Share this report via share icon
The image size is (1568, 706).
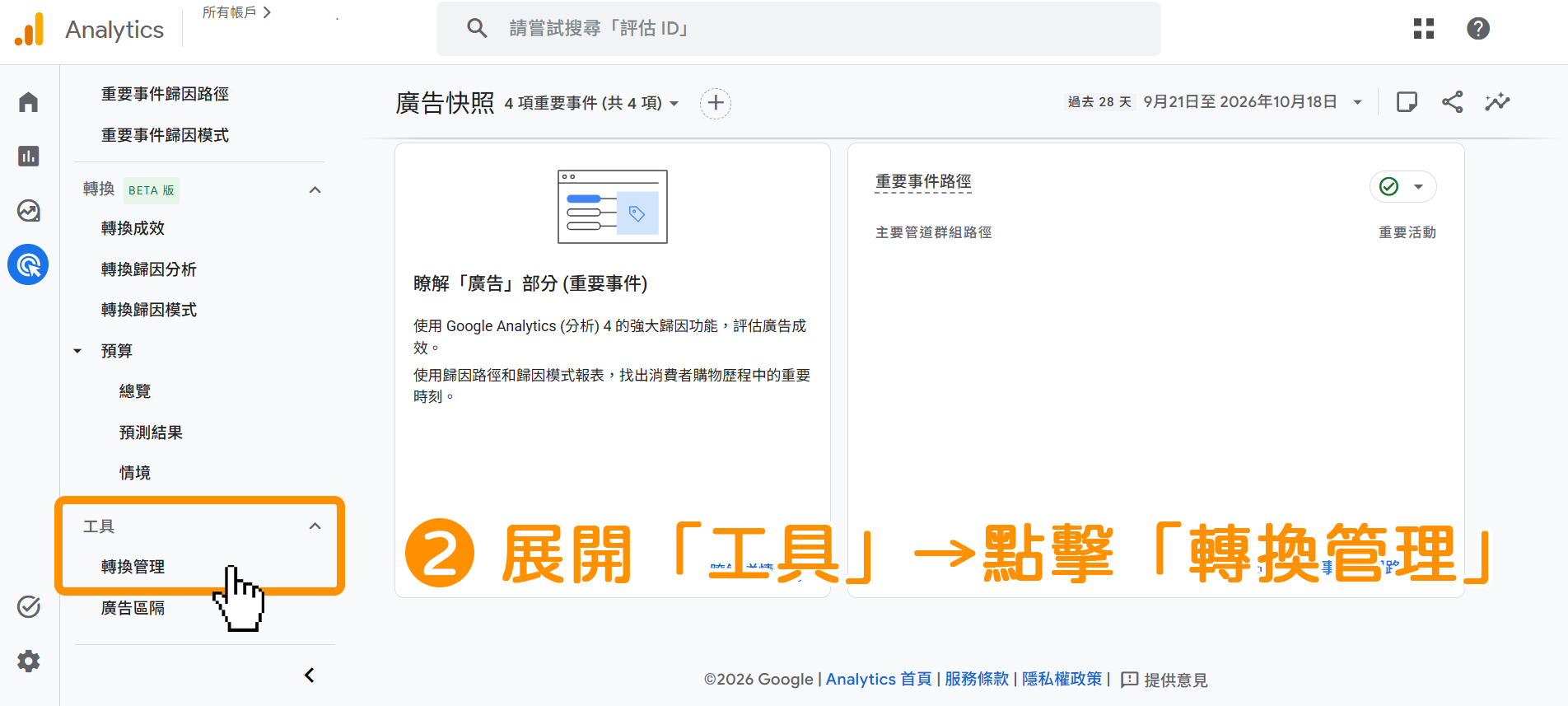tap(1453, 102)
